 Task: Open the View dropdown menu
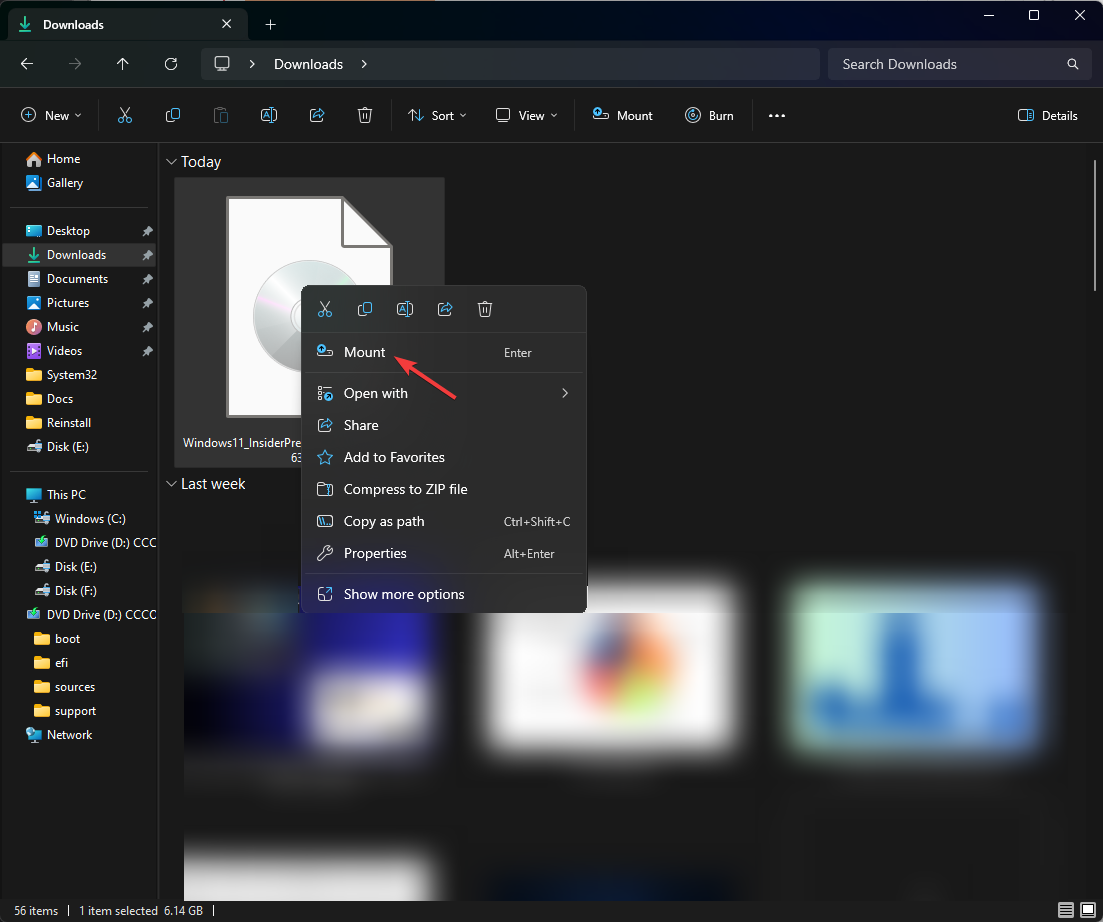click(x=525, y=115)
